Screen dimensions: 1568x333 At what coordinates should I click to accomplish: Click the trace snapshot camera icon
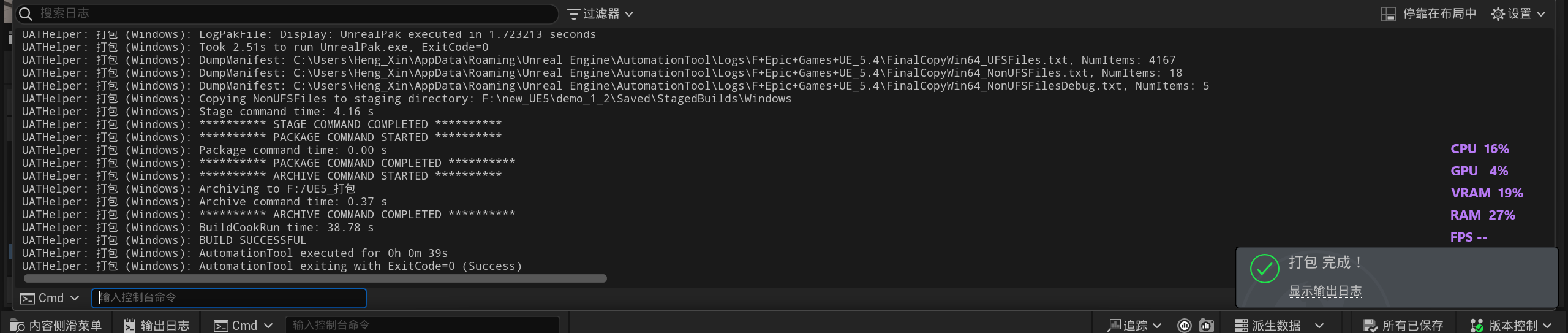[x=1207, y=326]
